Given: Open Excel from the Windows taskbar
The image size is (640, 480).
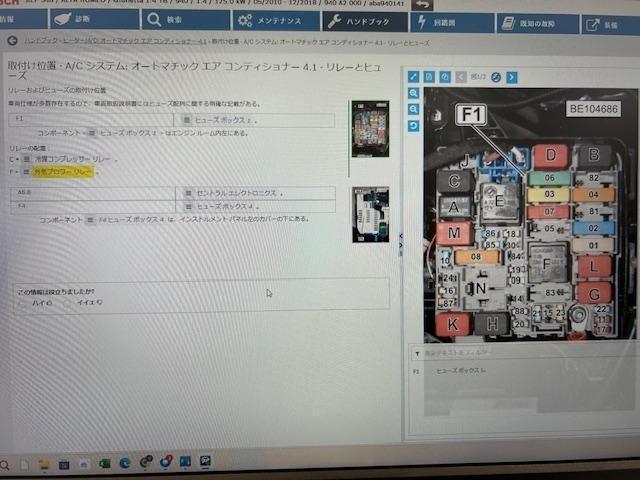Looking at the screenshot, I should (105, 463).
